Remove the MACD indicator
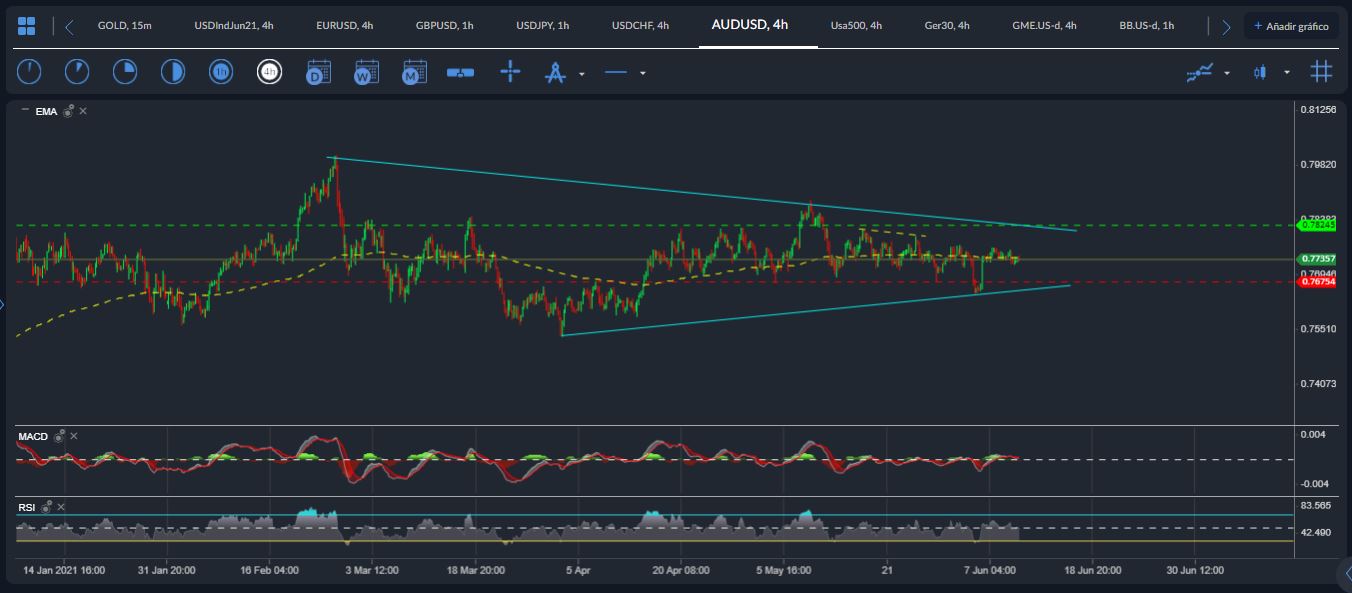 (74, 436)
